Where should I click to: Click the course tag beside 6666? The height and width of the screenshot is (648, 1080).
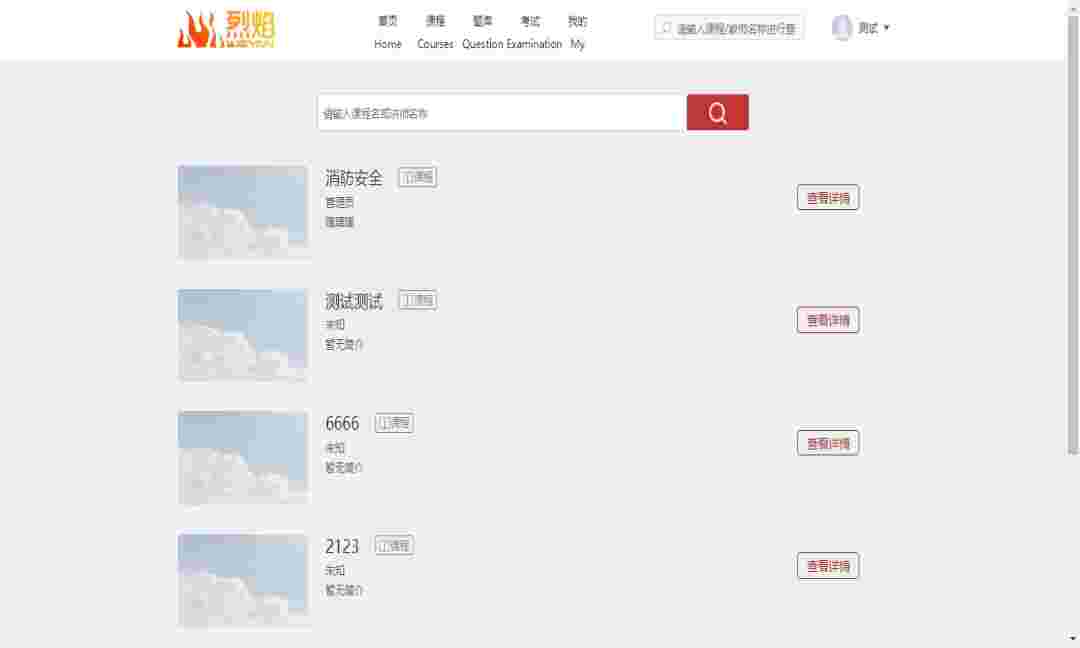[x=394, y=423]
